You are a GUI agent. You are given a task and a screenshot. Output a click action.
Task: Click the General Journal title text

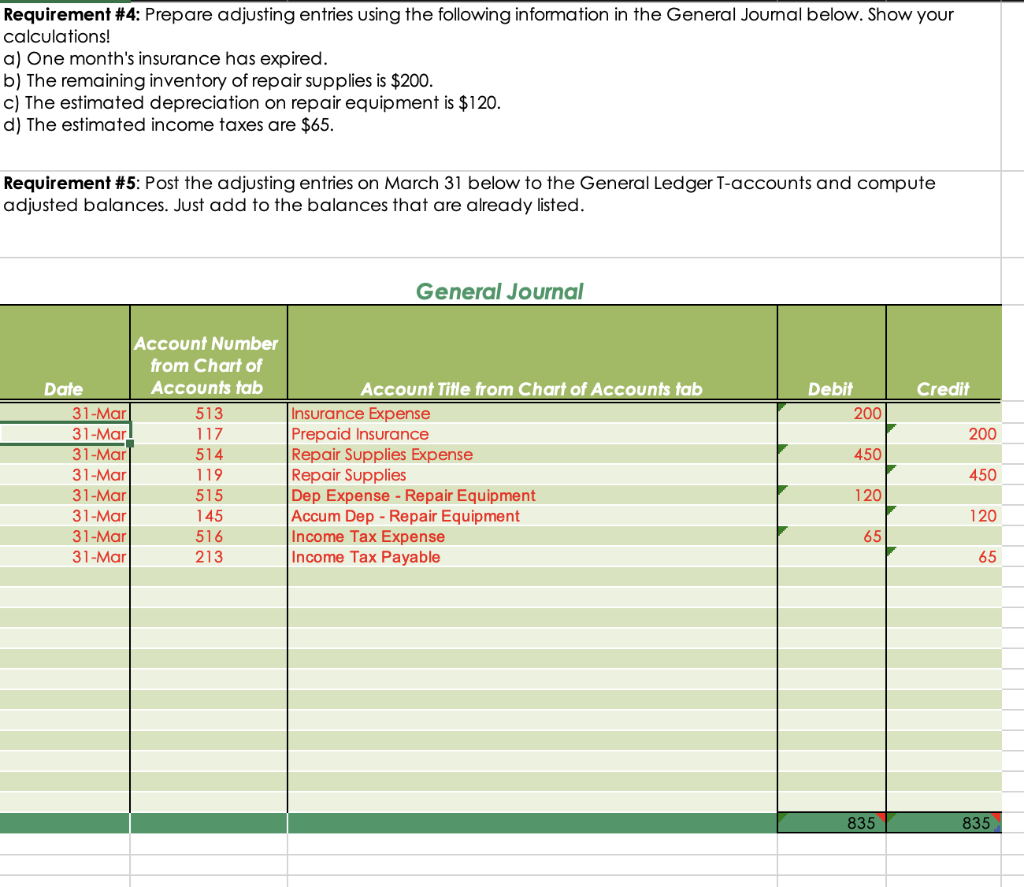tap(499, 291)
